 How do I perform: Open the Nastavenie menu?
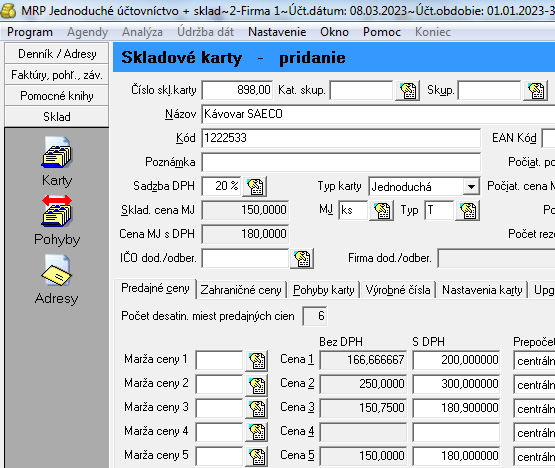(277, 32)
